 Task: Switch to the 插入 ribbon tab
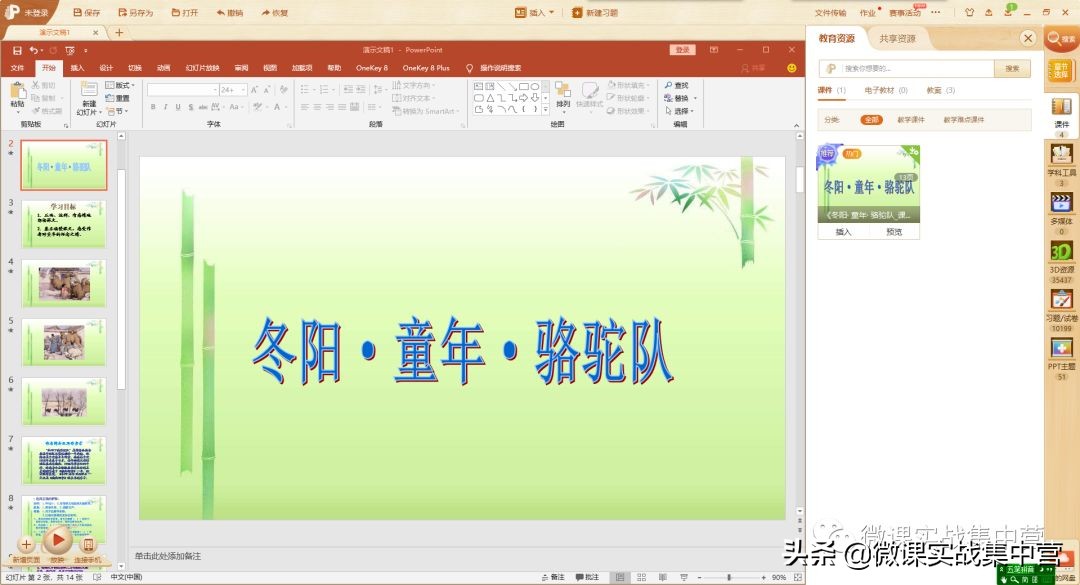point(78,67)
